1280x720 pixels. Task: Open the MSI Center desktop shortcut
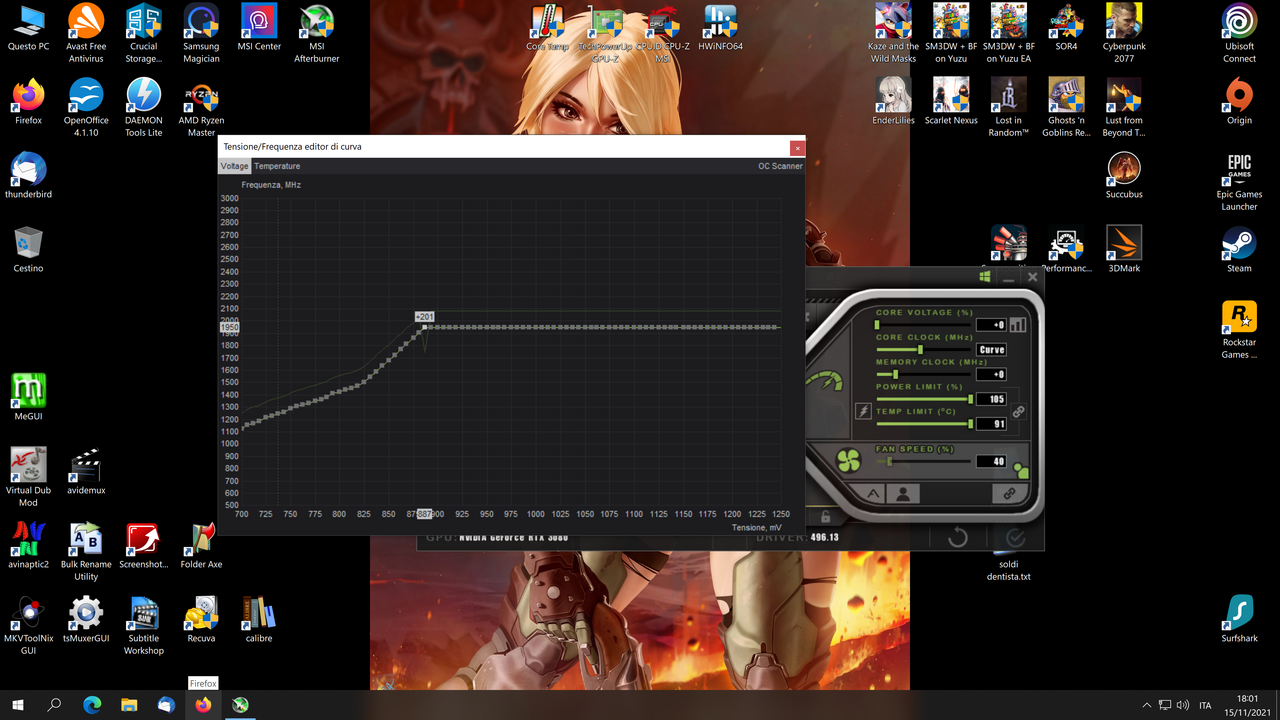[259, 27]
